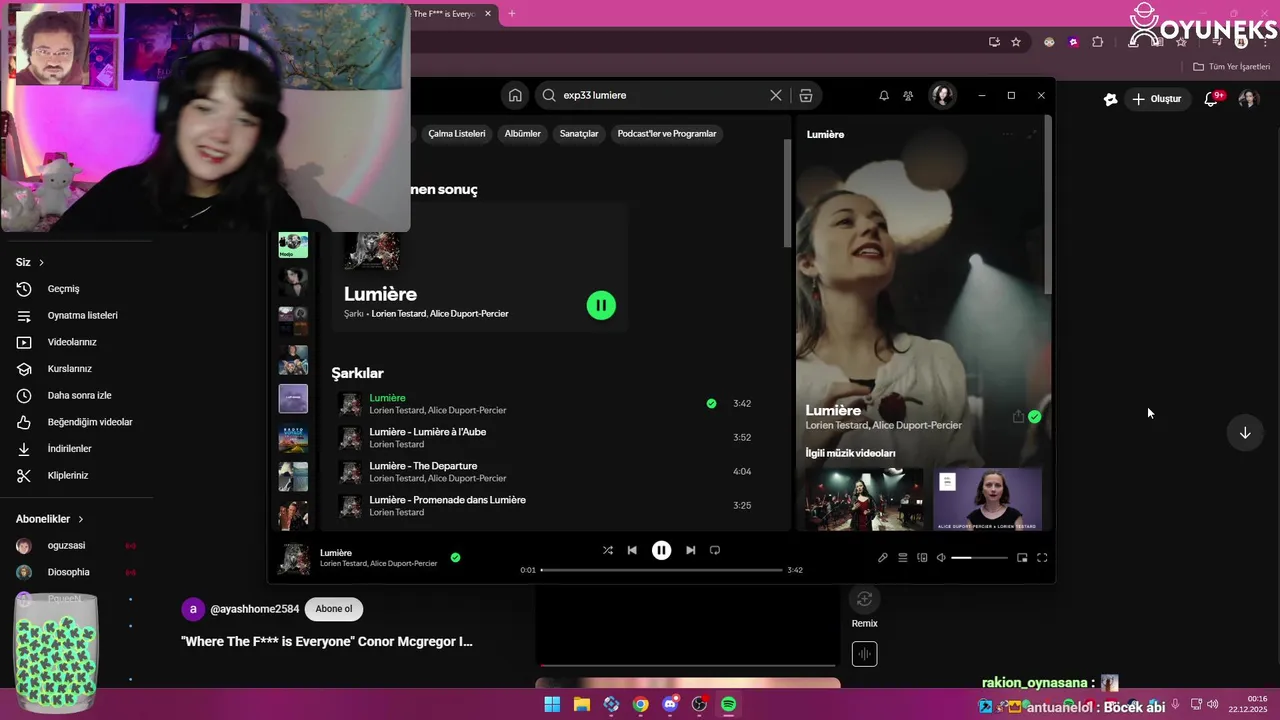The height and width of the screenshot is (720, 1280).
Task: Expand the Siz section in YouTube sidebar
Action: pos(30,262)
